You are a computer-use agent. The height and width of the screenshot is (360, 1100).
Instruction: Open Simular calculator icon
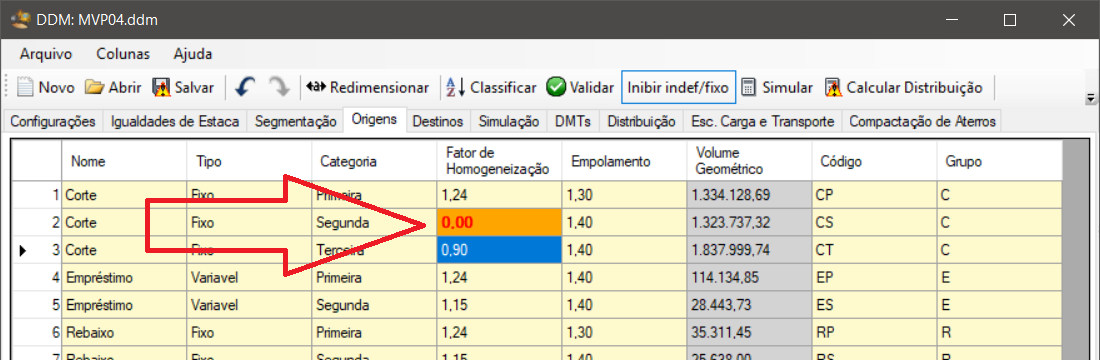749,88
